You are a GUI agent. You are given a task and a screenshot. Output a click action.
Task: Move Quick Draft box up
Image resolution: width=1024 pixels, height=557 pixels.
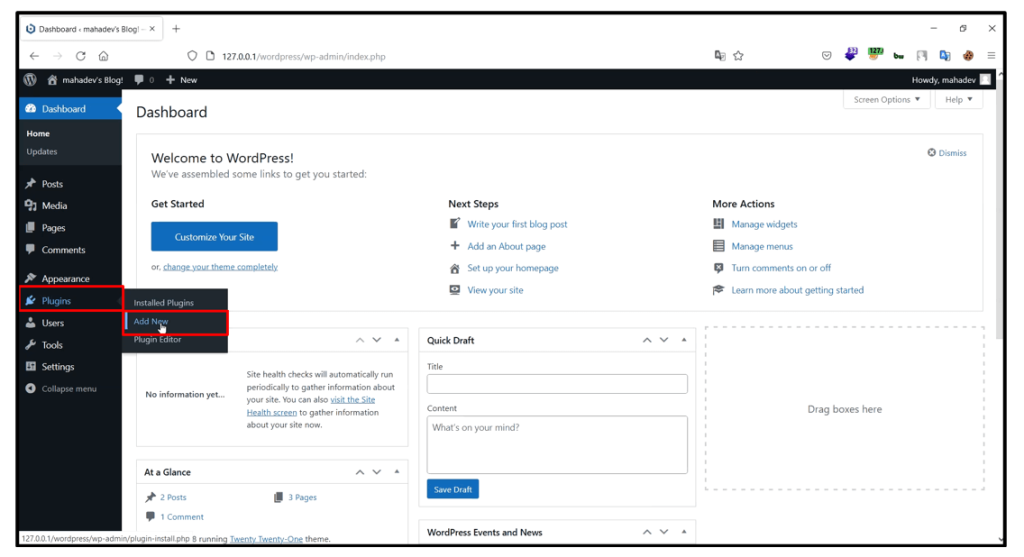647,340
